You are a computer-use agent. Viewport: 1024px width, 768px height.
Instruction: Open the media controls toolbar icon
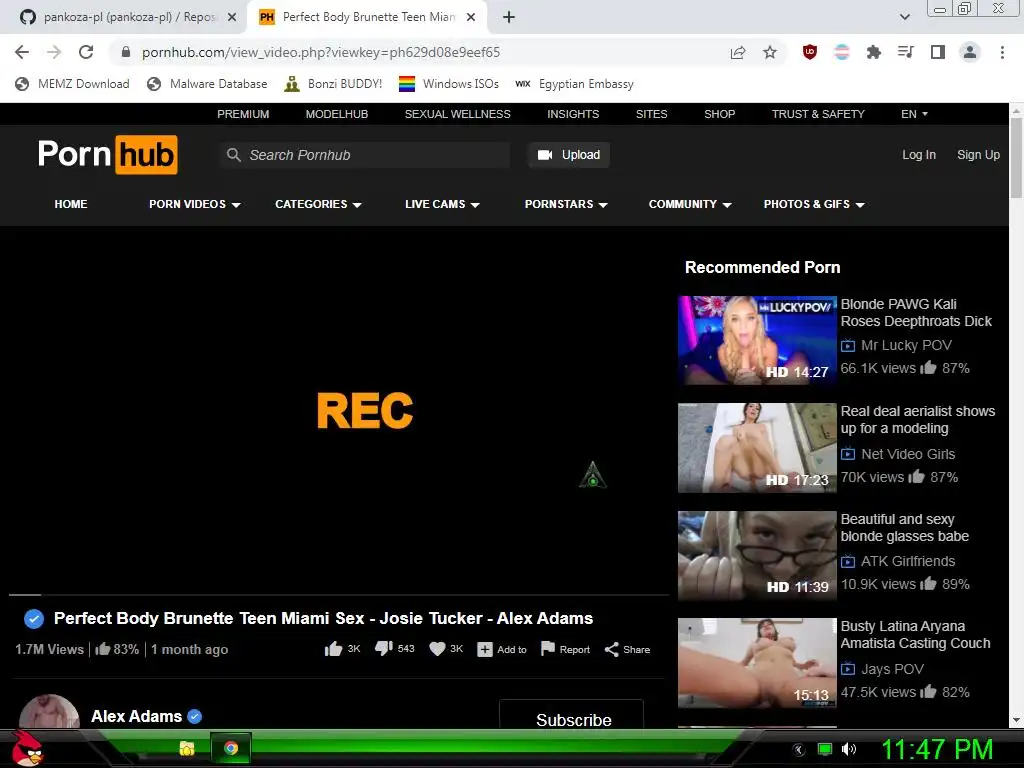point(906,52)
